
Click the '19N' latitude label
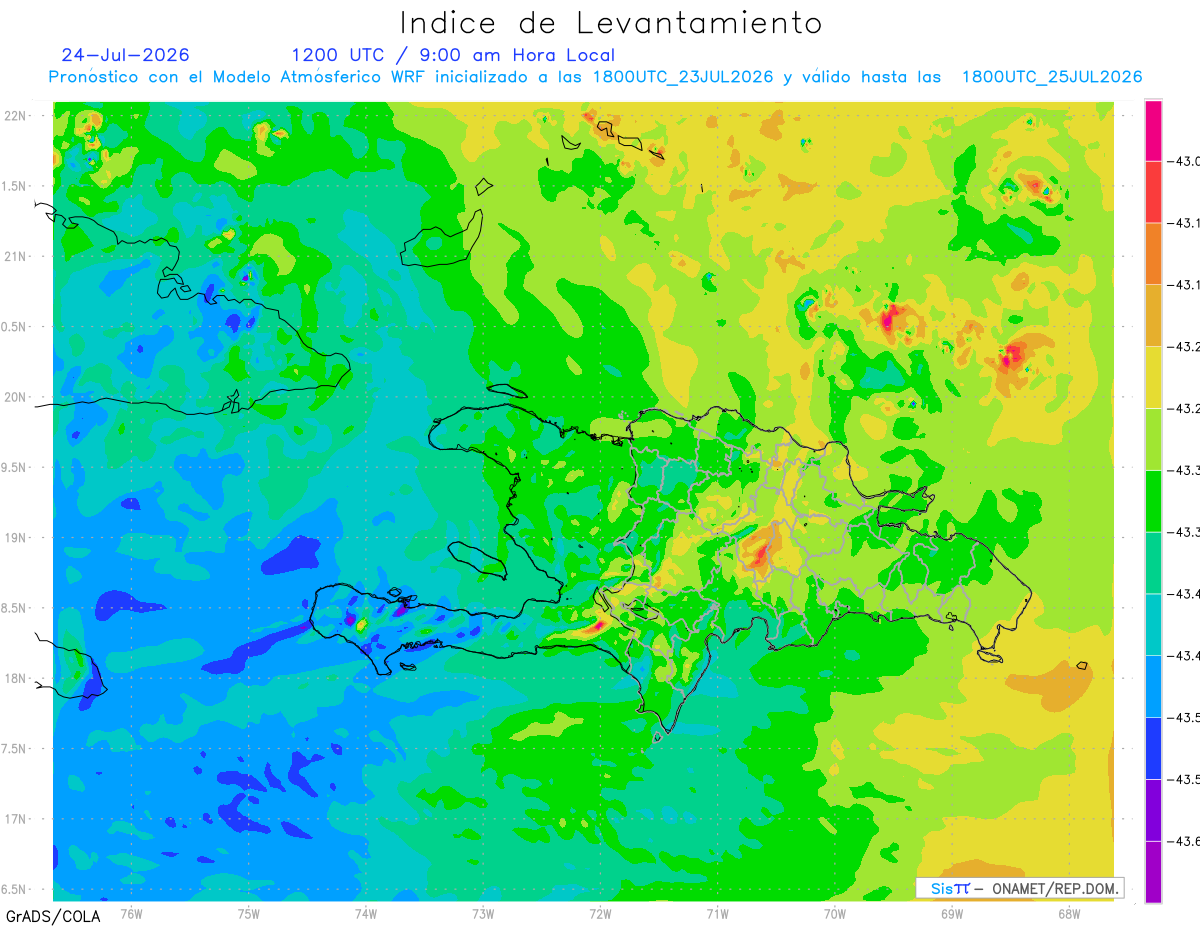(x=16, y=538)
